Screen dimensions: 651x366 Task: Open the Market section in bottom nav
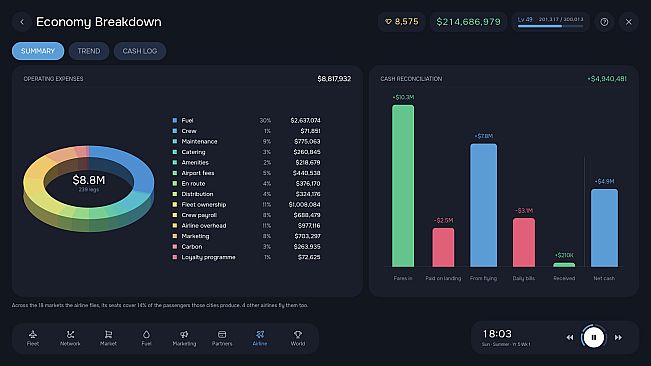[x=108, y=338]
